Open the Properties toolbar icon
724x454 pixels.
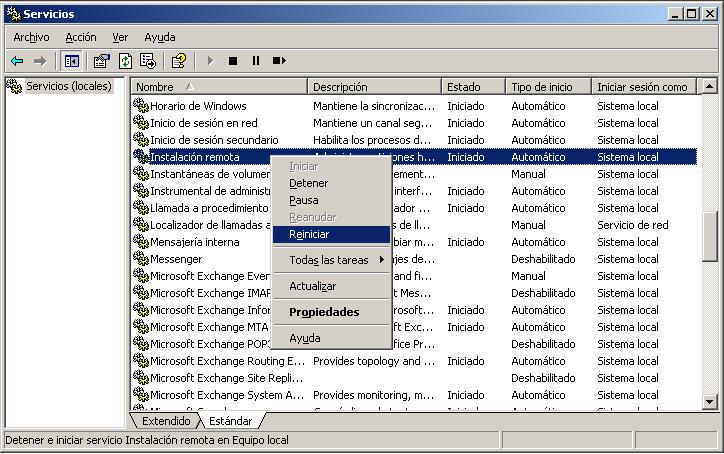102,61
